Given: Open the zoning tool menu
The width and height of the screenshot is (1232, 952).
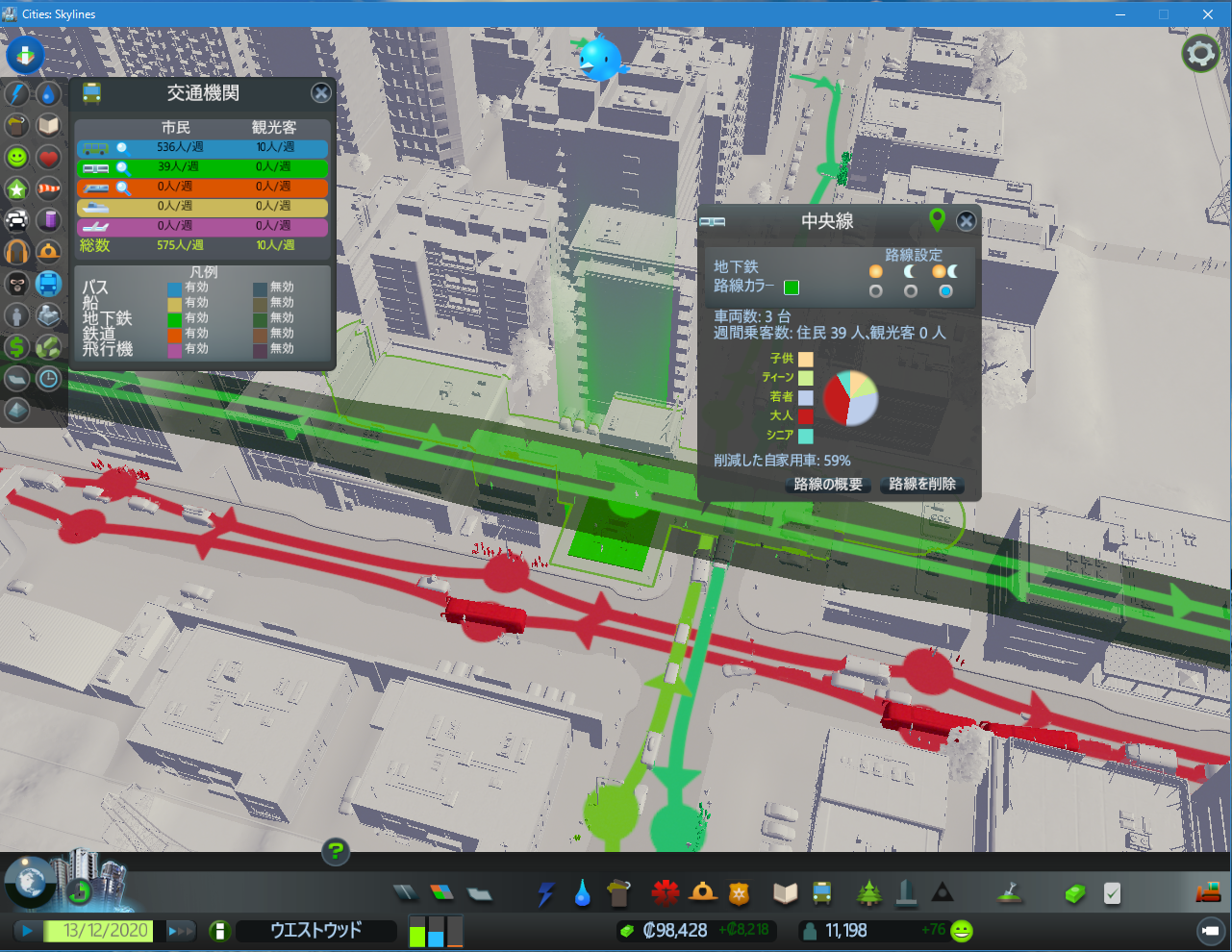Looking at the screenshot, I should 441,893.
